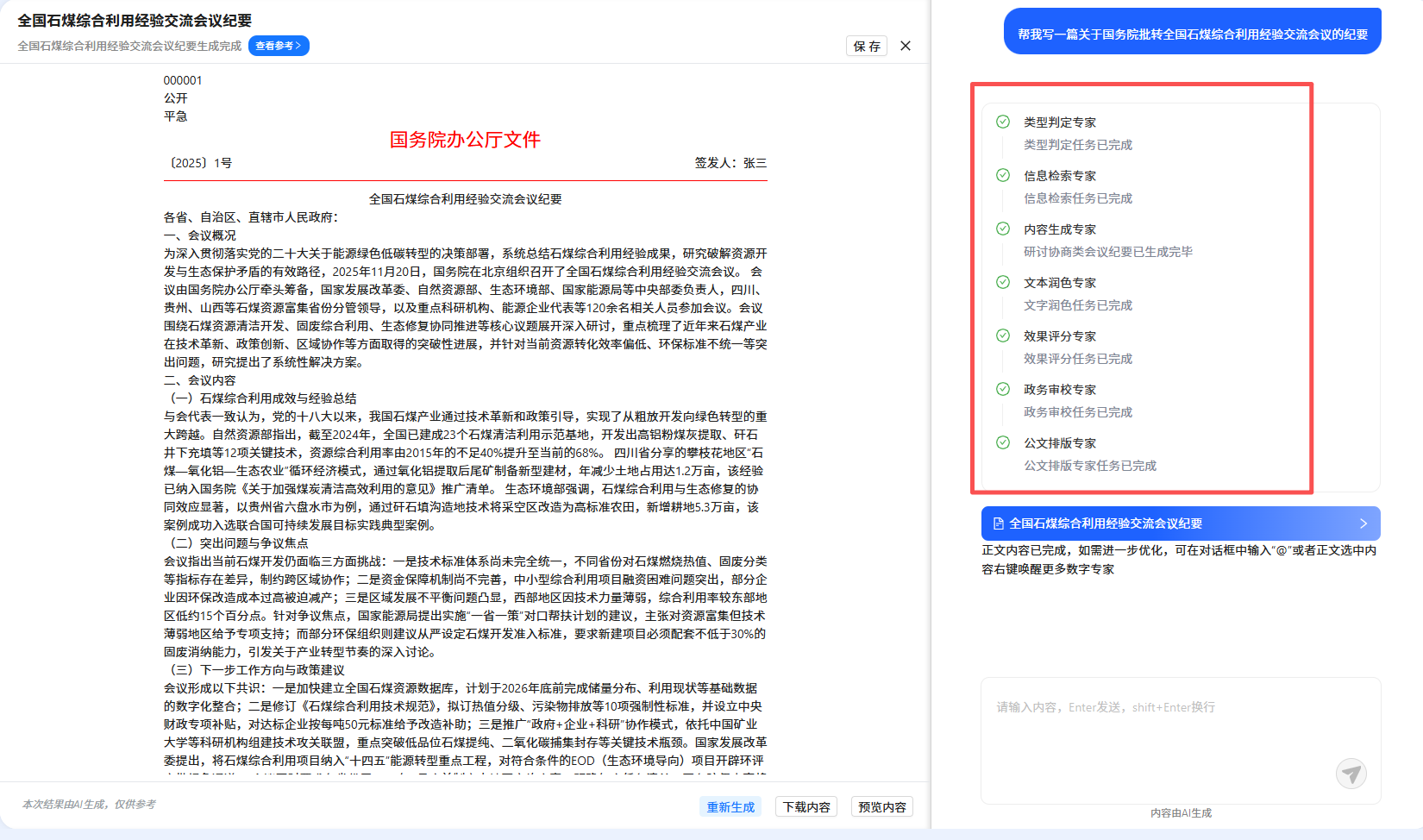Image resolution: width=1423 pixels, height=840 pixels.
Task: Click the document icon on the blue result card
Action: click(x=999, y=523)
